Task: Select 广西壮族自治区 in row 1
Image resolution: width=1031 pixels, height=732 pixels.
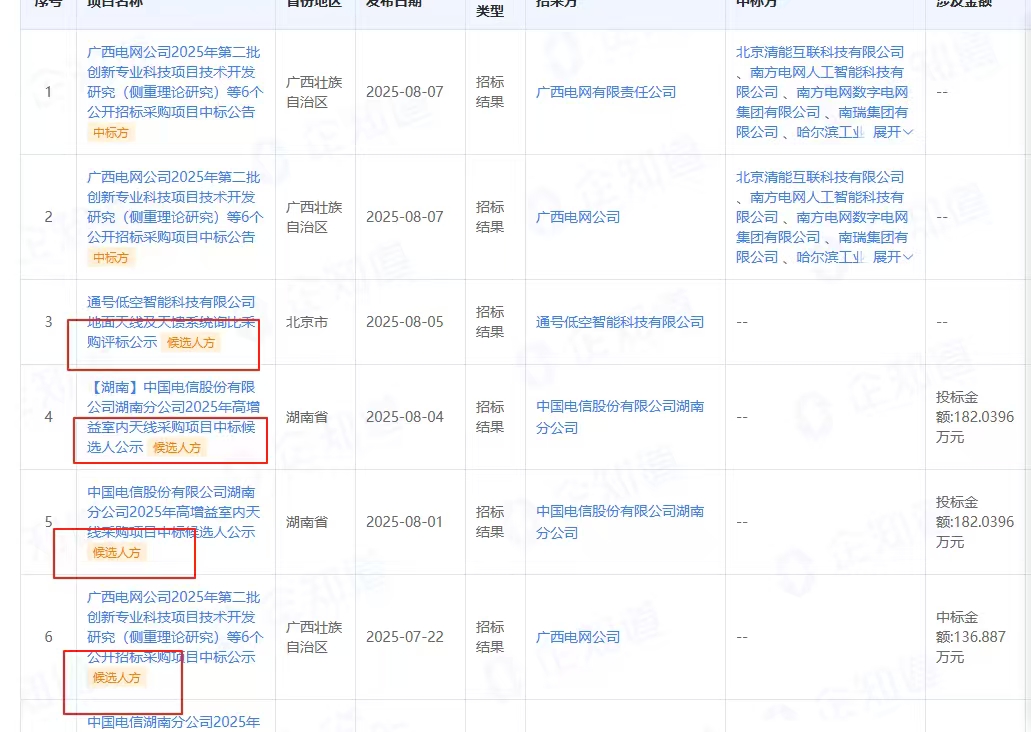Action: click(x=314, y=92)
